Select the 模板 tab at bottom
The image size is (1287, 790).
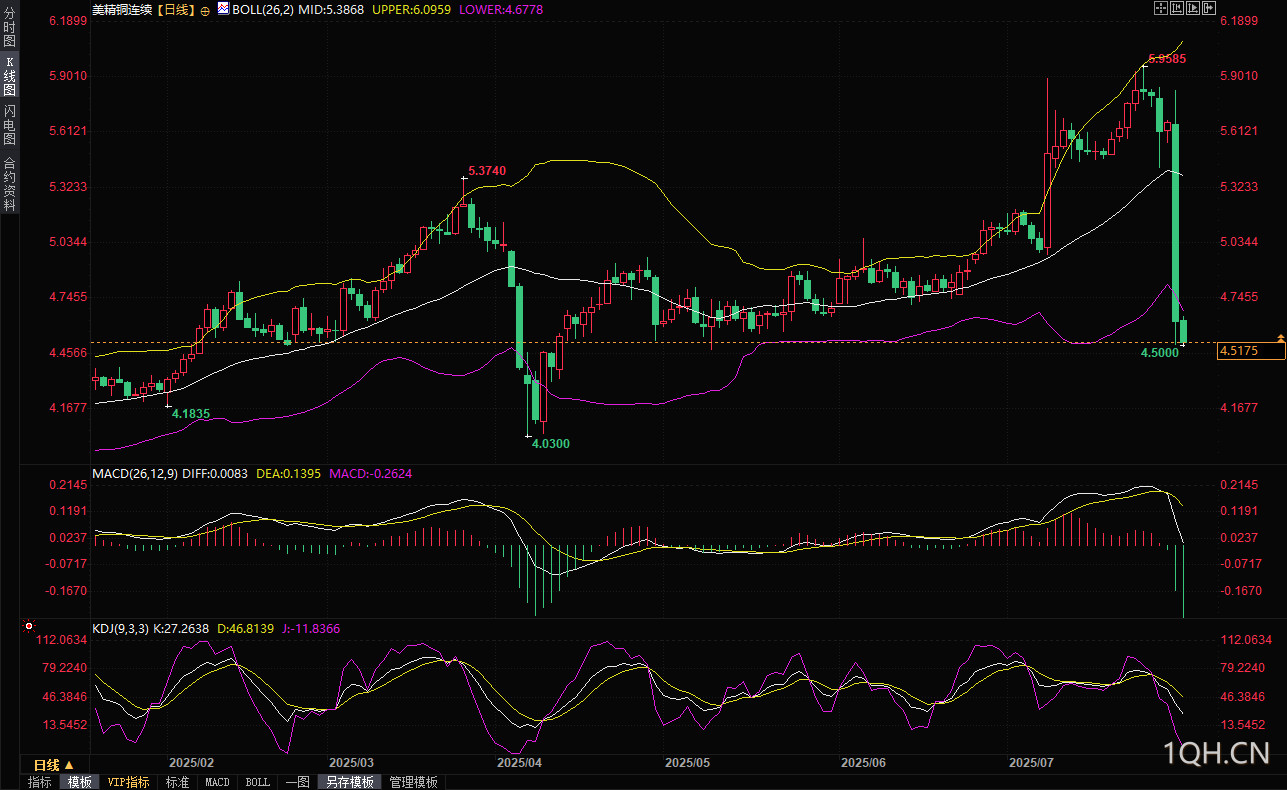coord(79,782)
